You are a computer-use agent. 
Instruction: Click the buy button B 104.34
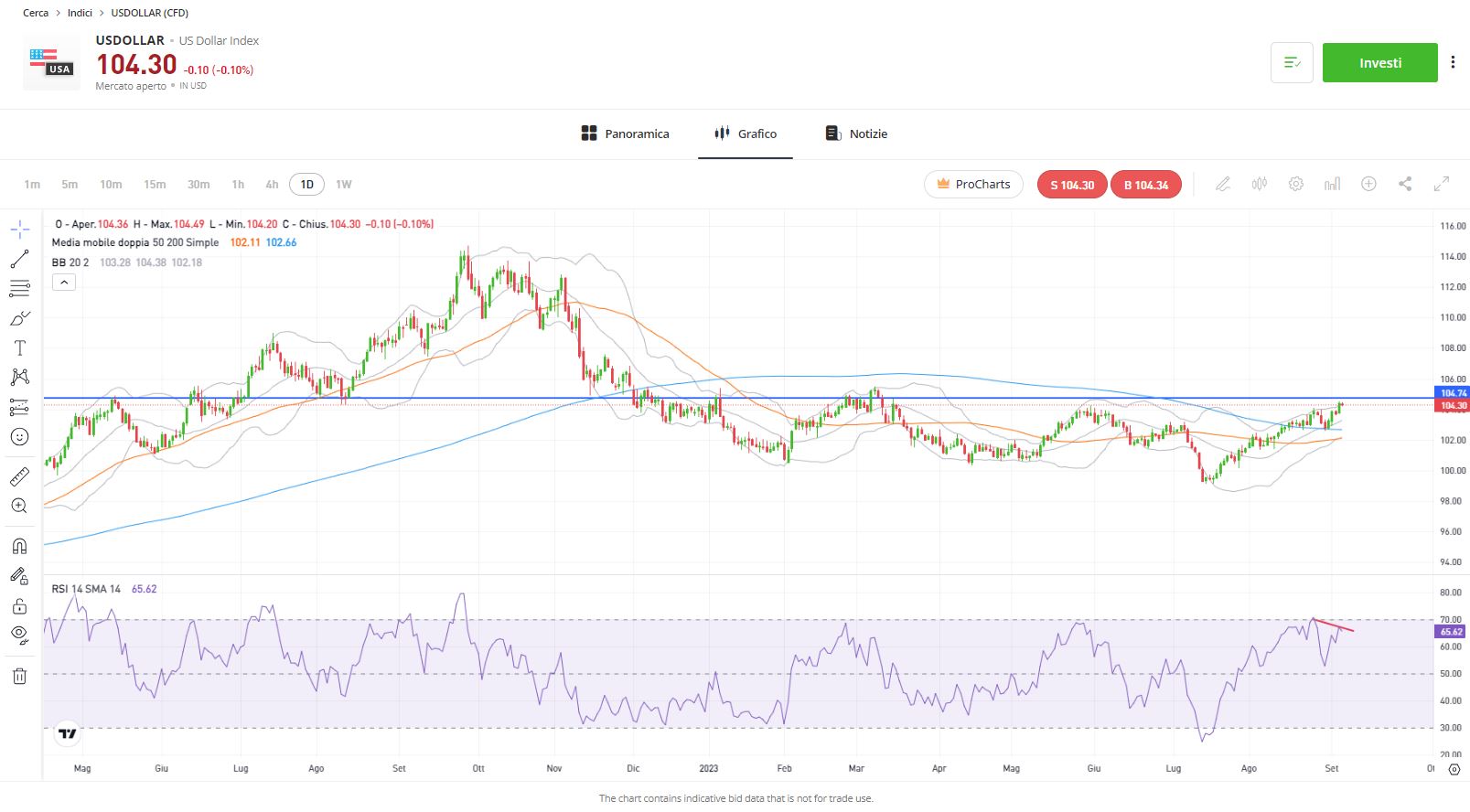point(1146,185)
